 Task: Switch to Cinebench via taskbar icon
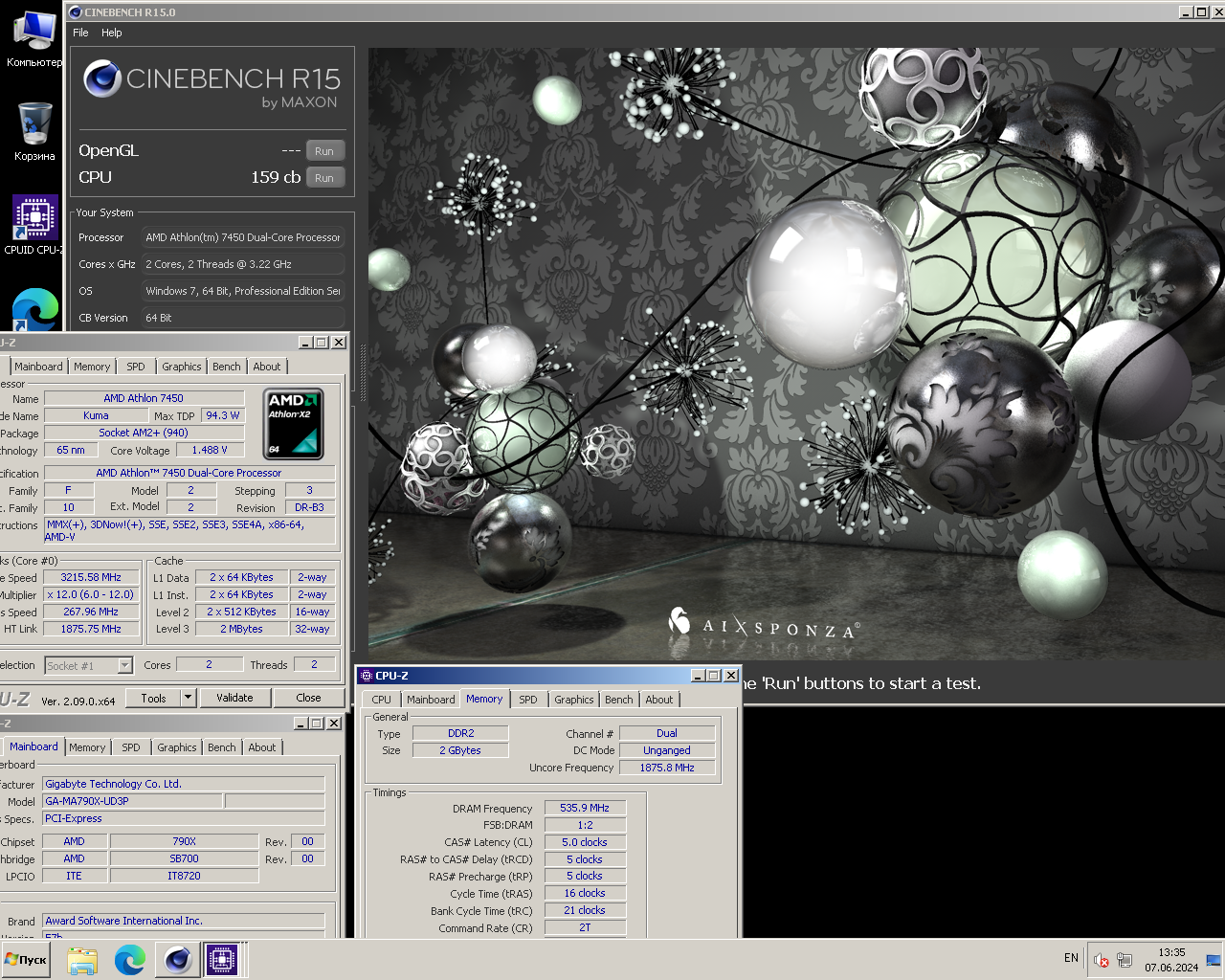(x=177, y=960)
